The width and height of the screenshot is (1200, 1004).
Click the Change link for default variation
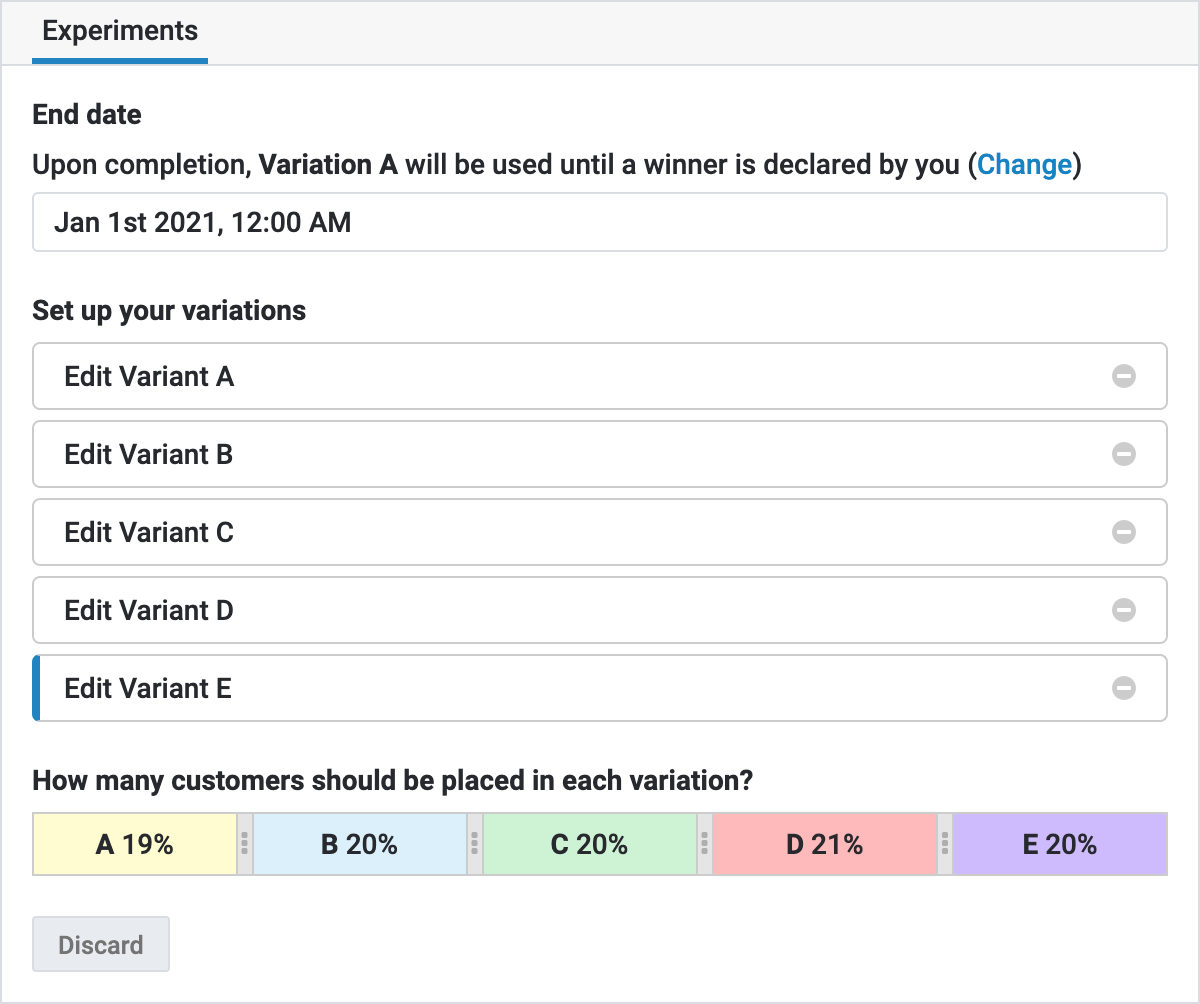point(1024,165)
